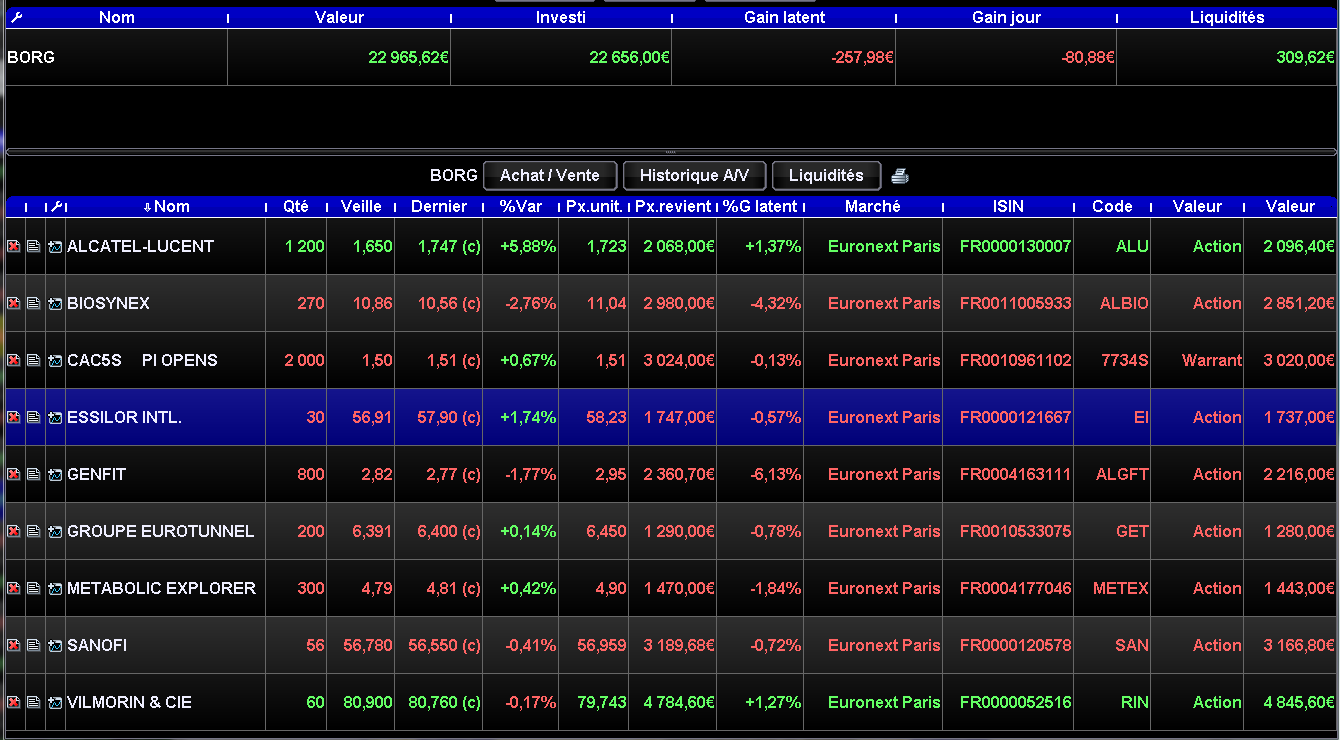Screen dimensions: 1340x740
Task: Click the Gain jour summary column header
Action: pos(1007,17)
